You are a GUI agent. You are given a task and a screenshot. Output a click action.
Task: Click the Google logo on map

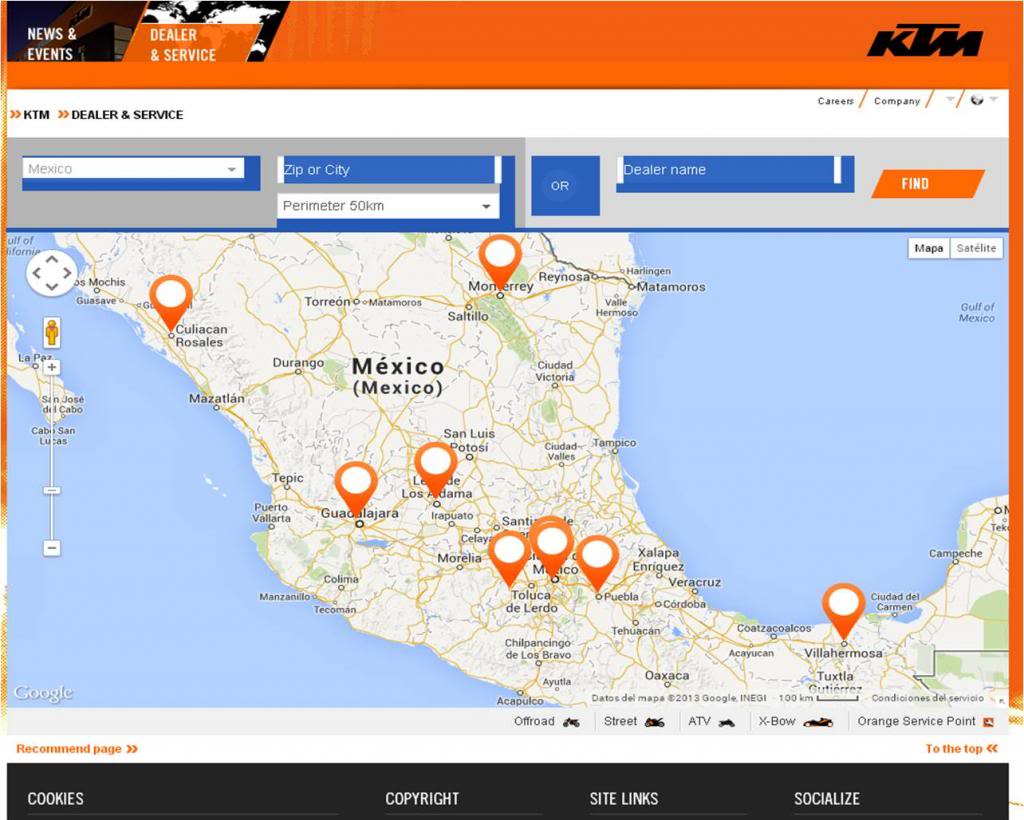[x=43, y=692]
